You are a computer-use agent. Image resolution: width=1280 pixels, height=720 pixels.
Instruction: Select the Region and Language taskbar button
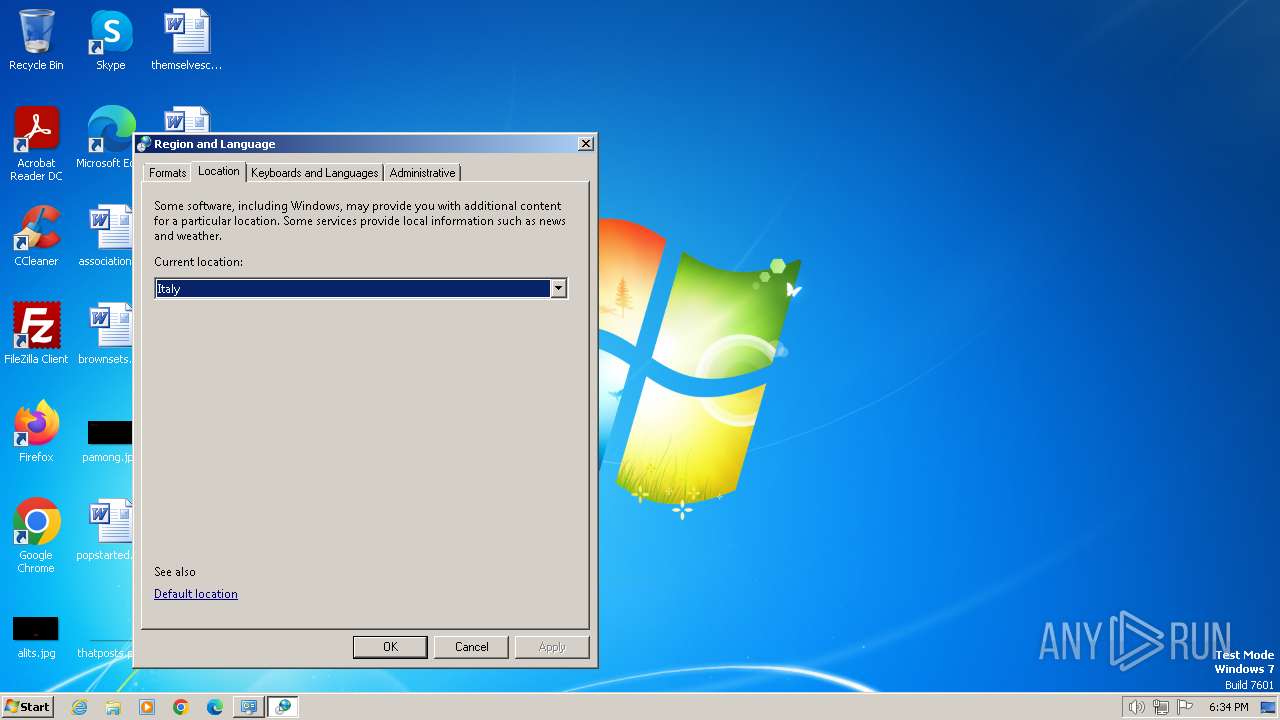point(283,707)
